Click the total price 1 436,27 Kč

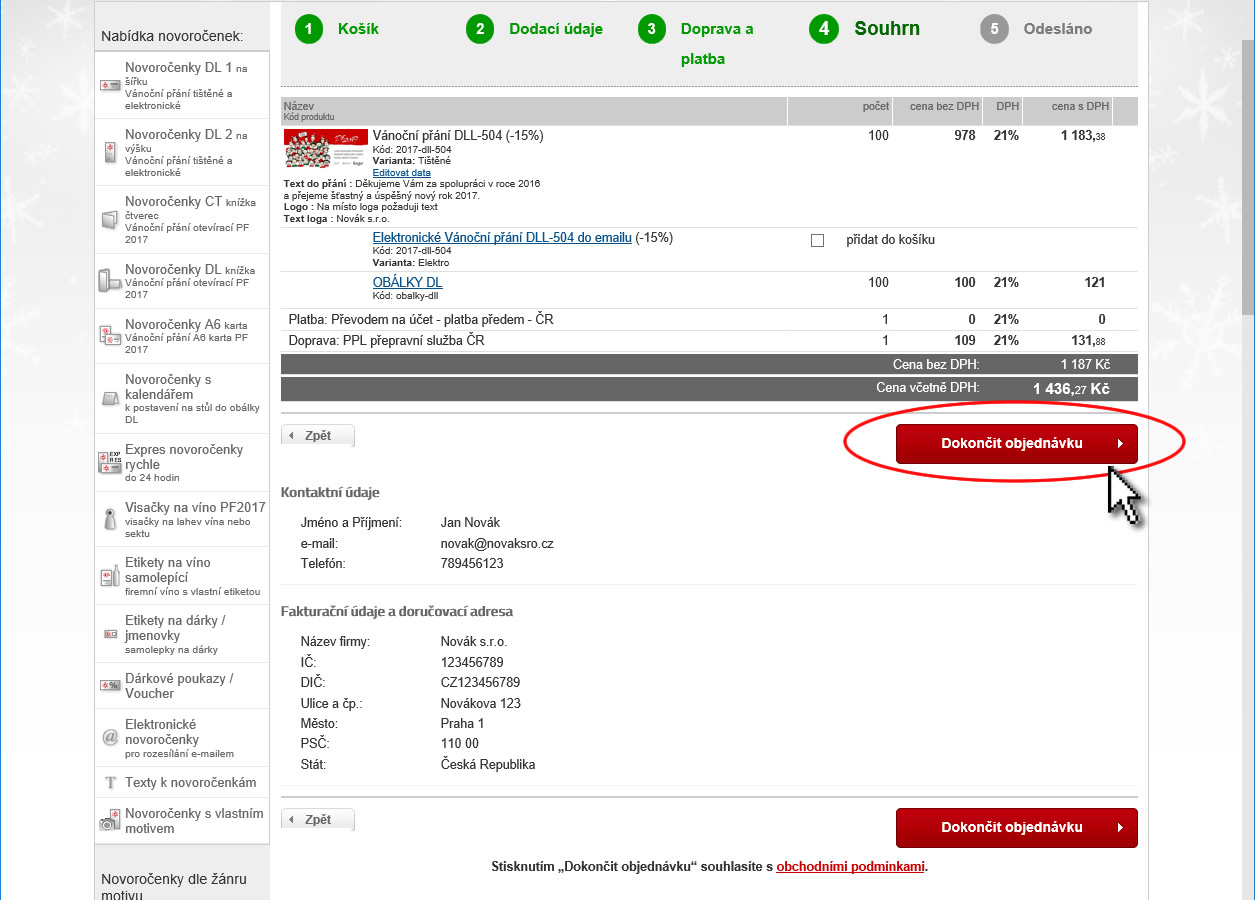pyautogui.click(x=1071, y=389)
